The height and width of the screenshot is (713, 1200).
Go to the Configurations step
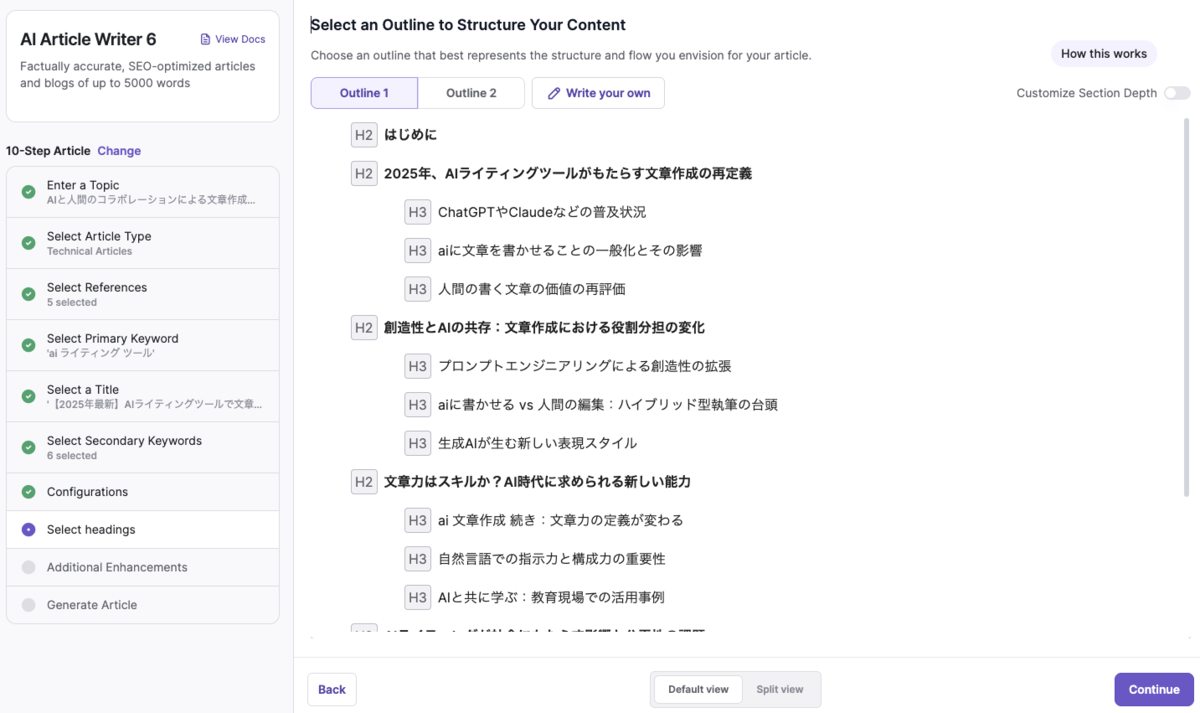pyautogui.click(x=143, y=492)
